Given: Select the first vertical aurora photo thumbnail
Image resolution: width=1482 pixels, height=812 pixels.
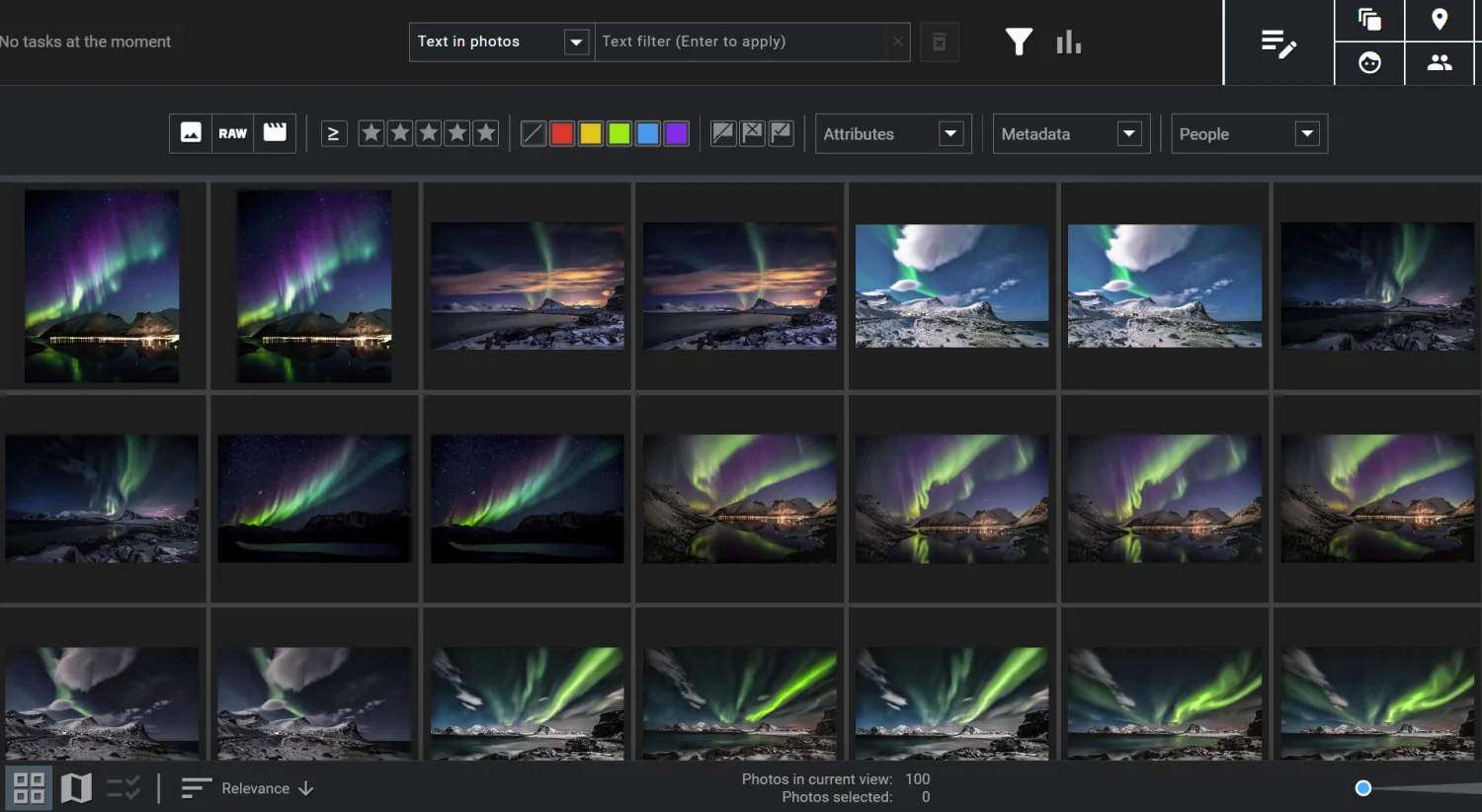Looking at the screenshot, I should 102,286.
